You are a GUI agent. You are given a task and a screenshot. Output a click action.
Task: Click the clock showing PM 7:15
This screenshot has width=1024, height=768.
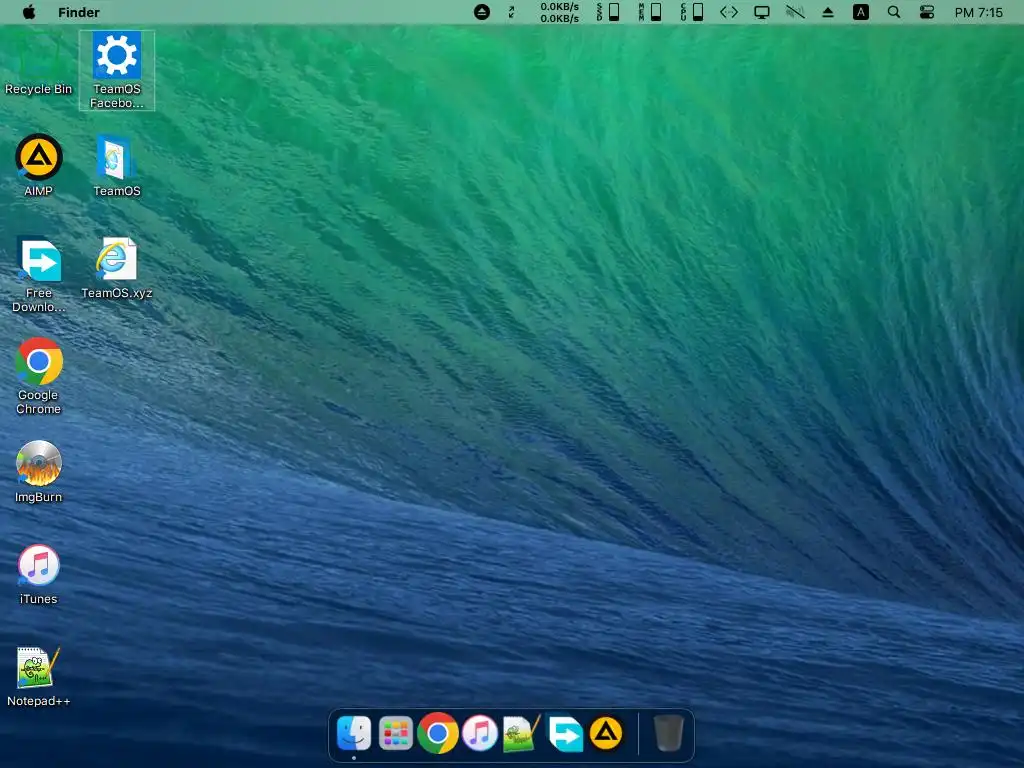coord(978,12)
